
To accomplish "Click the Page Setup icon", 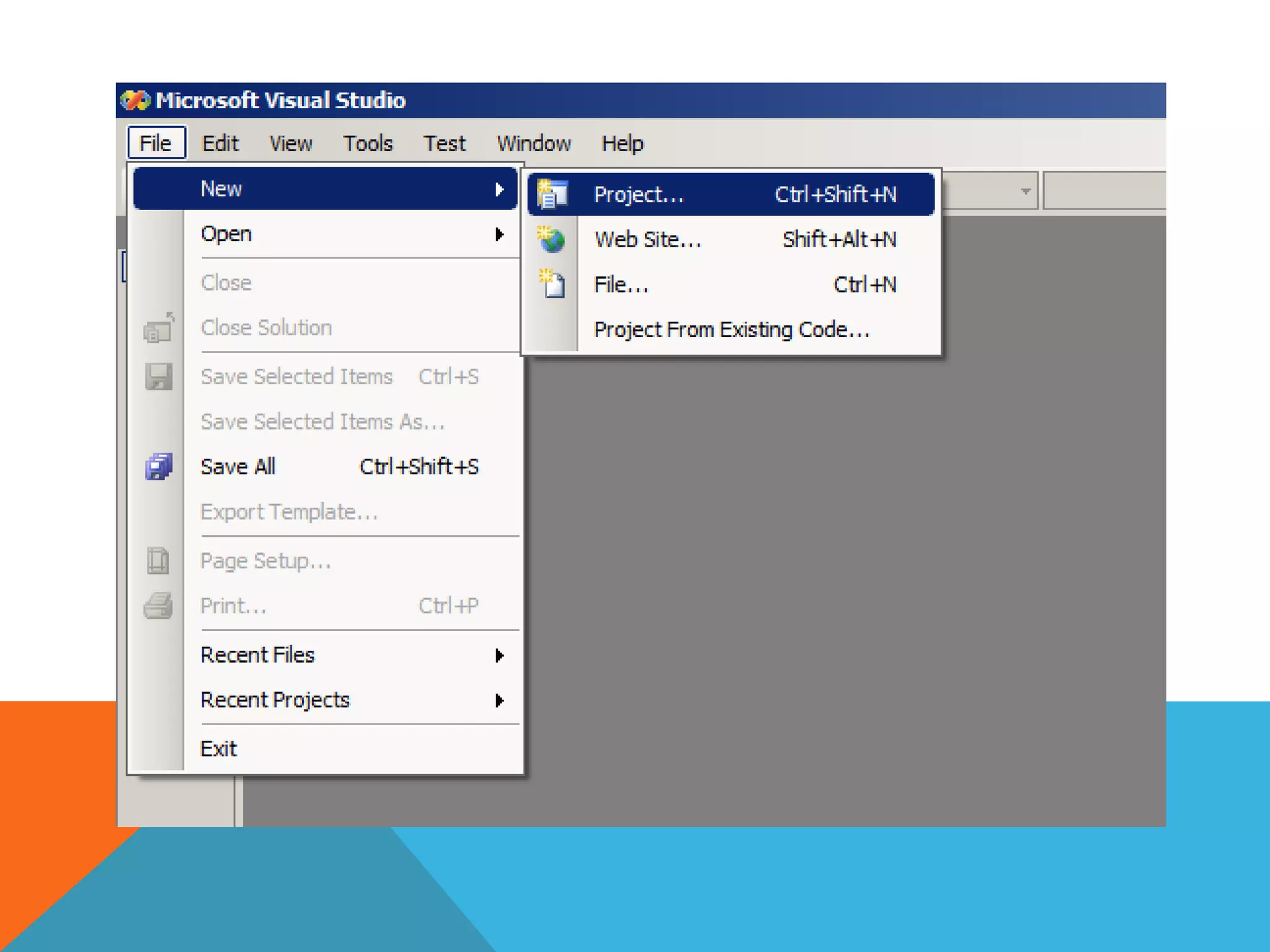I will (x=159, y=560).
